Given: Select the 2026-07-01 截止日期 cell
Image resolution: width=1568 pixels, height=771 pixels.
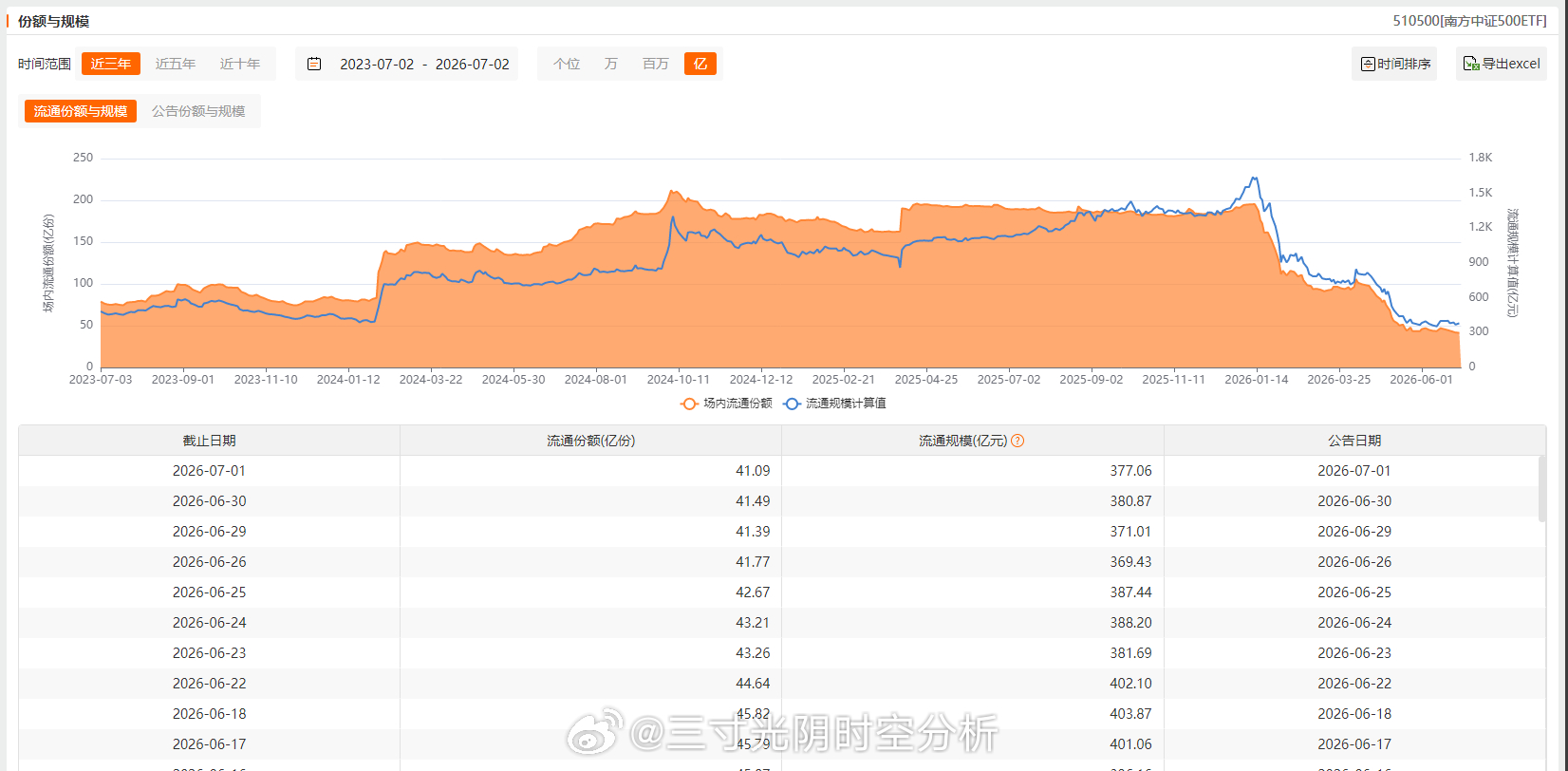Looking at the screenshot, I should (209, 471).
